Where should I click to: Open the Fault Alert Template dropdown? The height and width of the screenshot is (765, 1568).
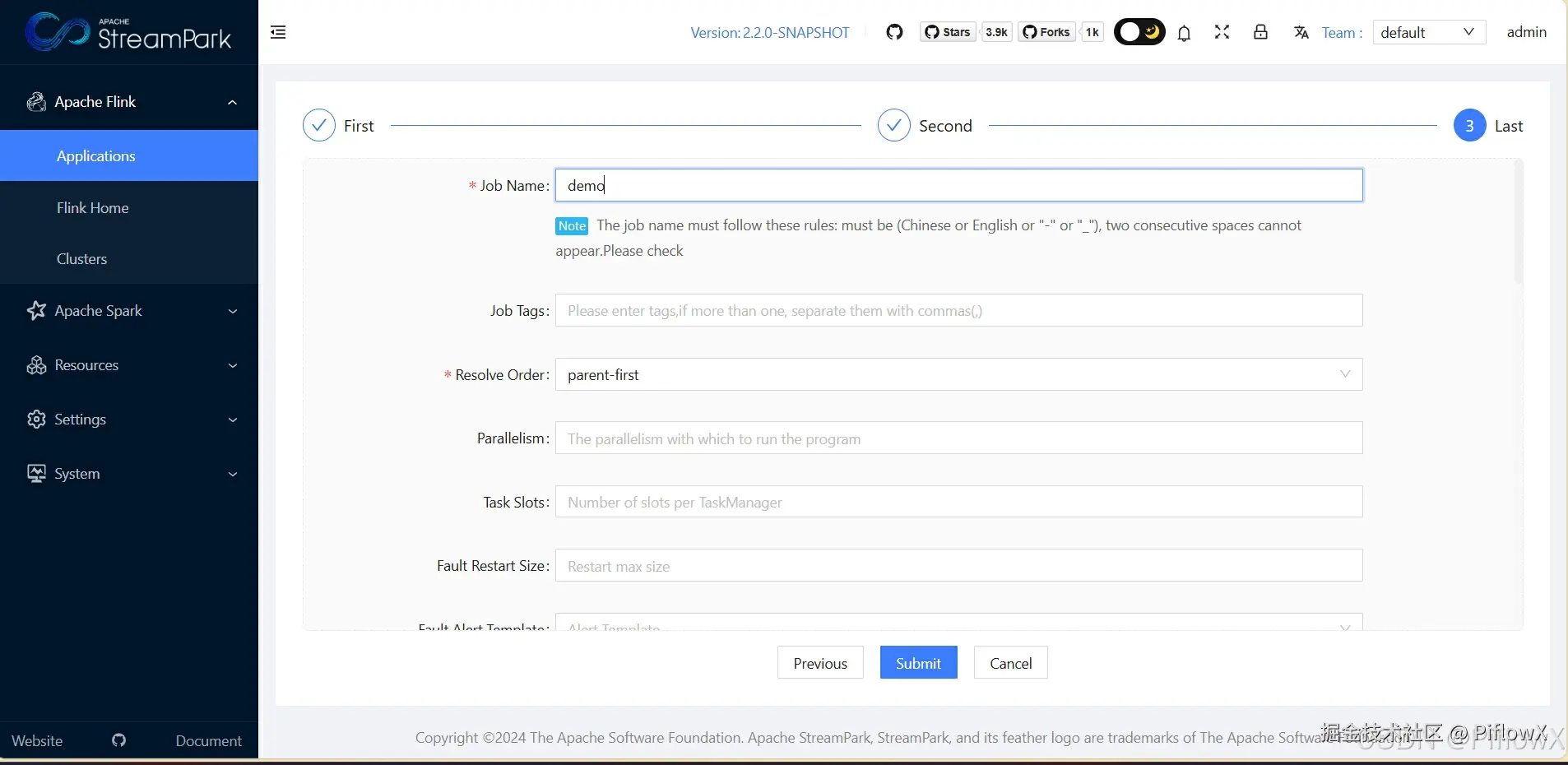click(959, 622)
